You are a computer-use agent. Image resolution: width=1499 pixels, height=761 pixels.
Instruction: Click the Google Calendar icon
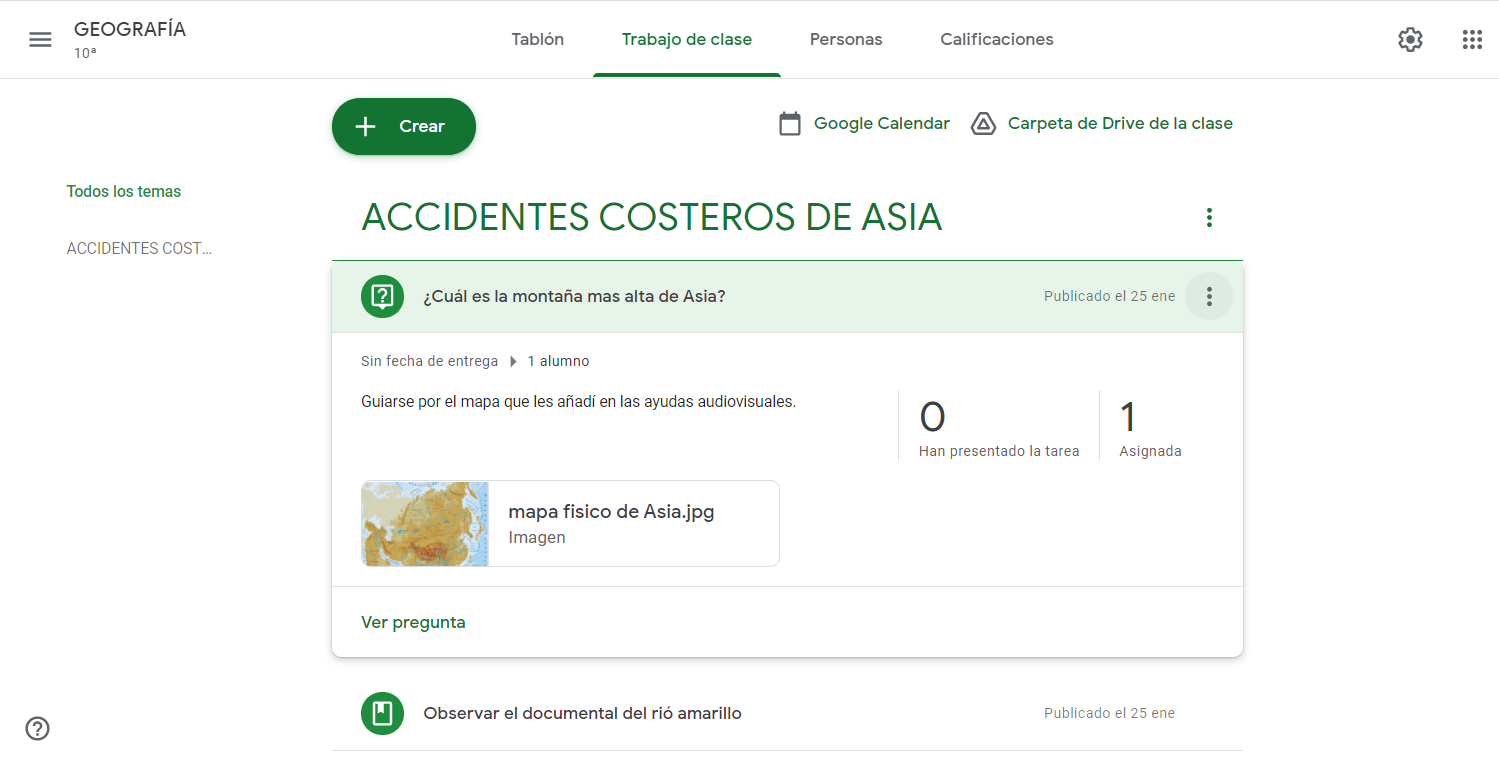coord(790,124)
